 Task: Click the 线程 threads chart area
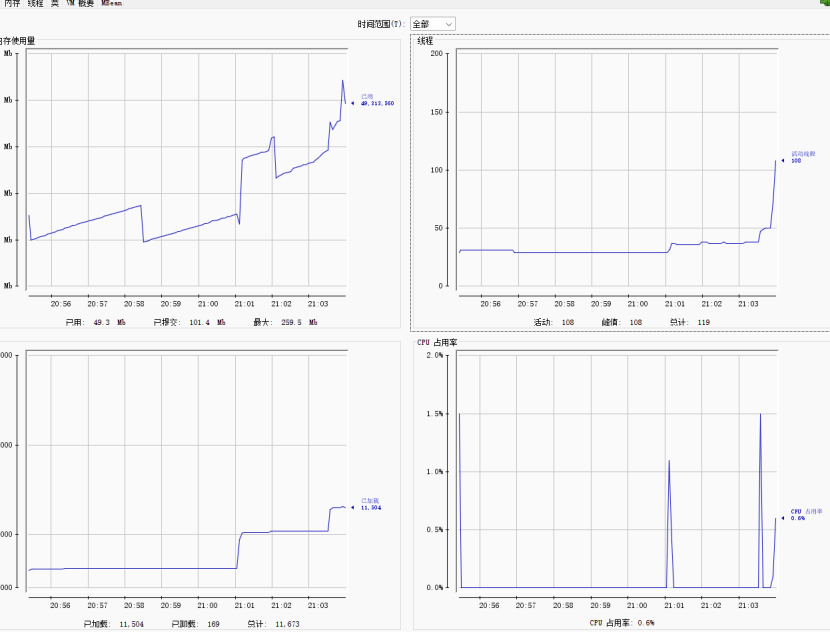(617, 170)
